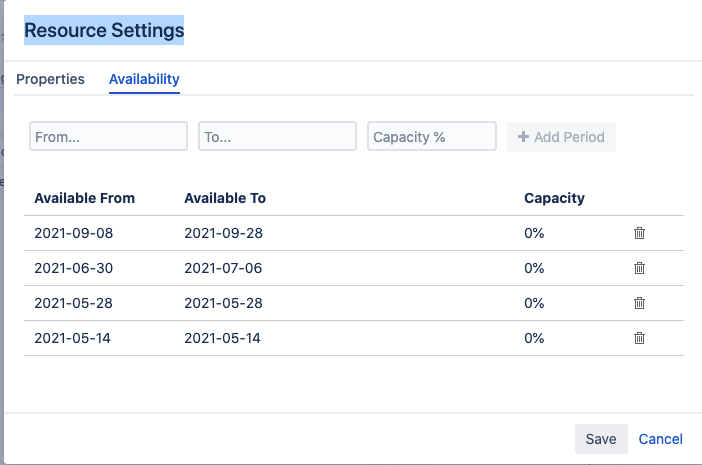Select the 2021-09-28 available-to date cell

pyautogui.click(x=223, y=233)
